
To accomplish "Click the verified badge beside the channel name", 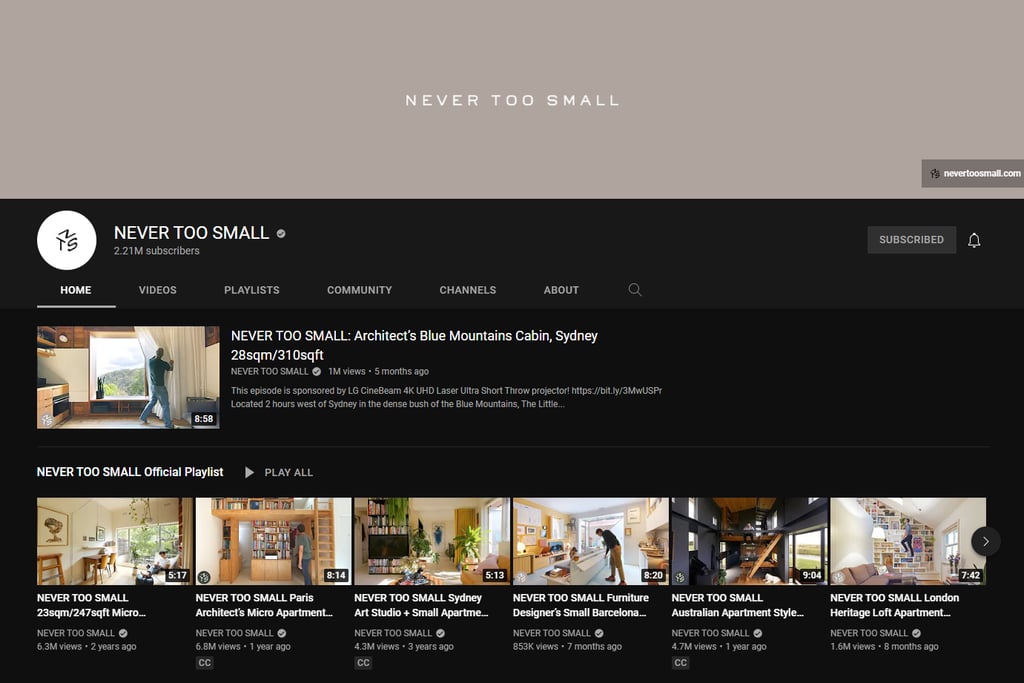I will point(281,233).
